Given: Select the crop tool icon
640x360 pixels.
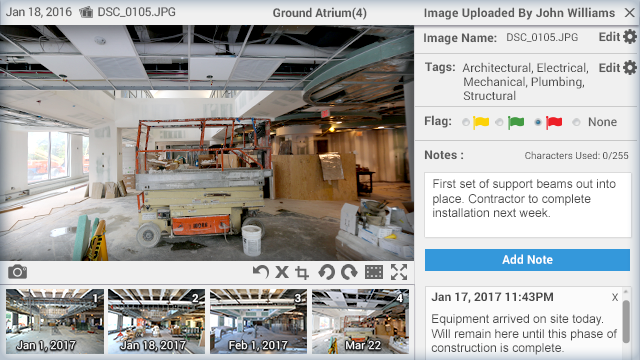Looking at the screenshot, I should click(x=302, y=272).
